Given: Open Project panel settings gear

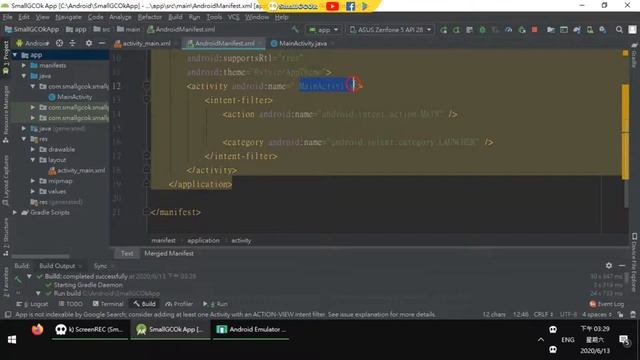Looking at the screenshot, I should tap(89, 43).
